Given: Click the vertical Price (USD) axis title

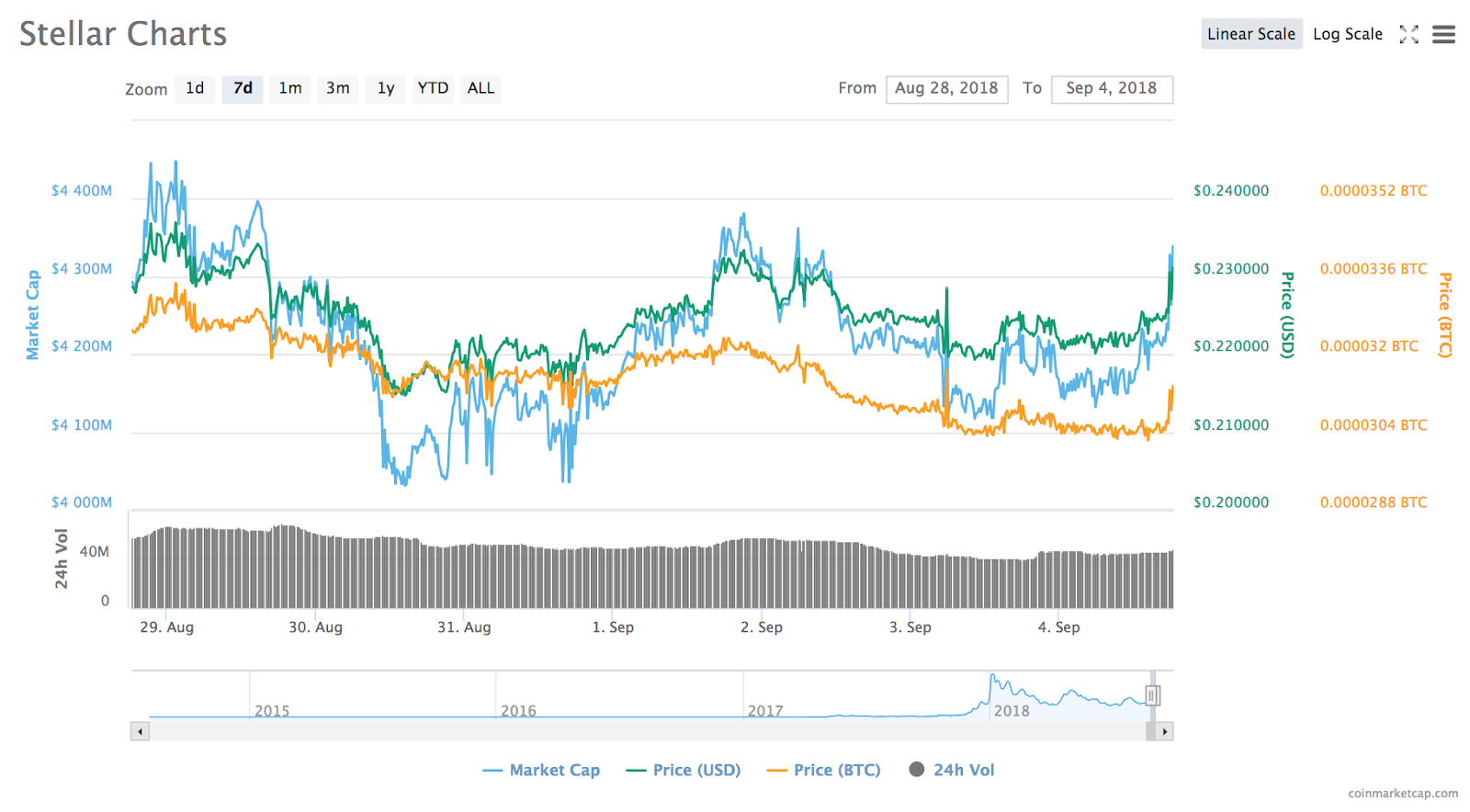Looking at the screenshot, I should 1288,315.
